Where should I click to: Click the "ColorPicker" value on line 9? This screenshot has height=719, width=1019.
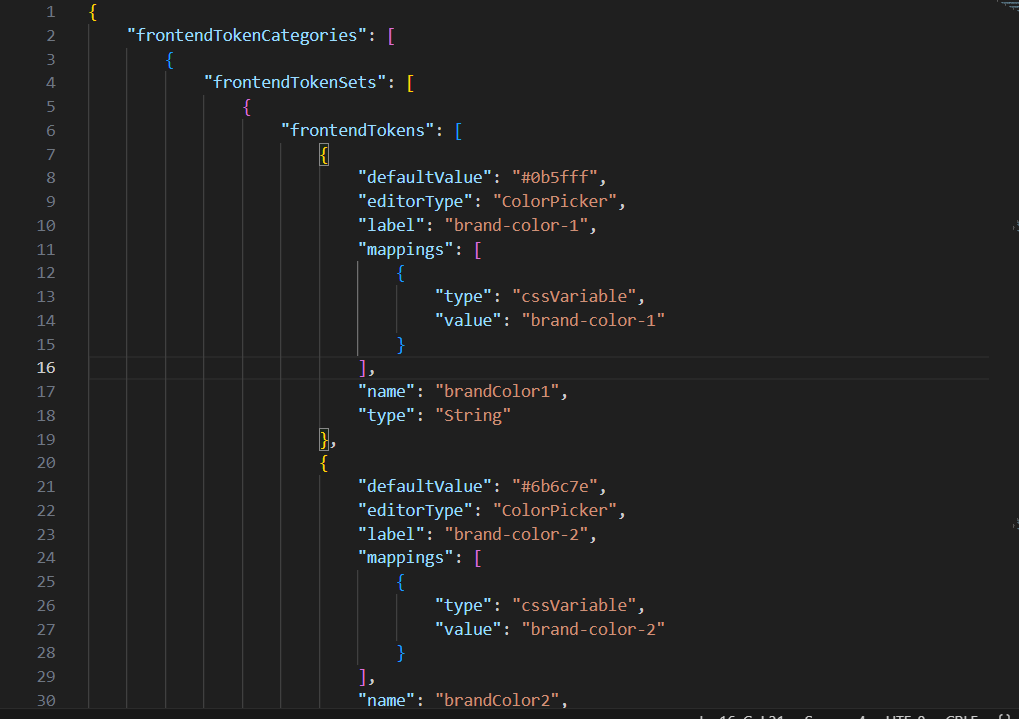[x=554, y=202]
